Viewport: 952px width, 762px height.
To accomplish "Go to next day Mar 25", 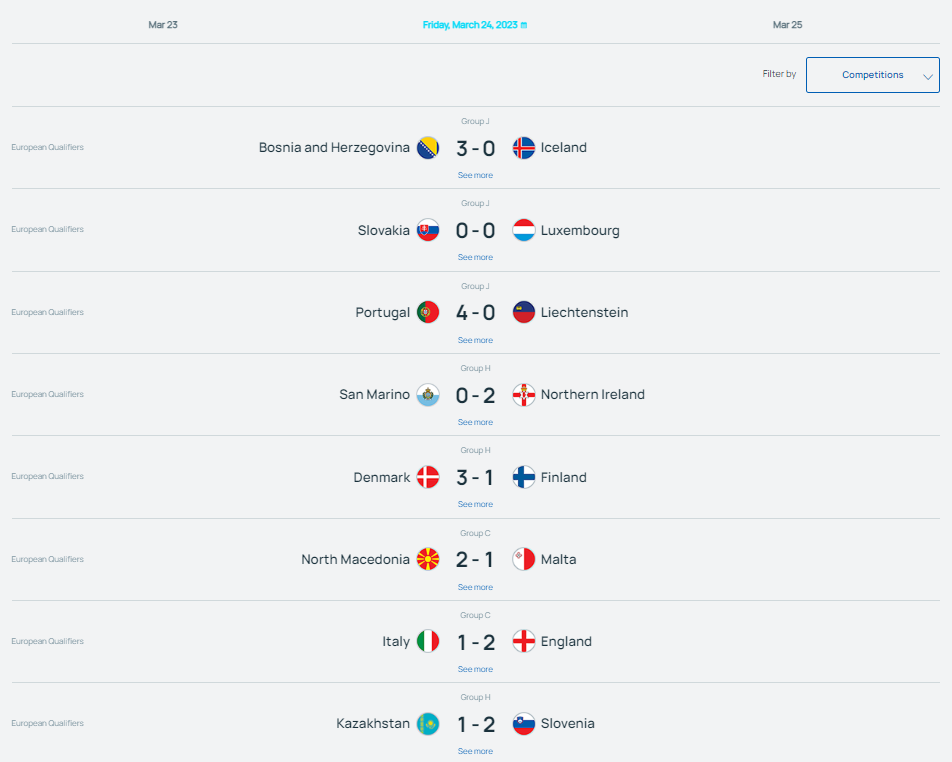I will click(x=787, y=25).
